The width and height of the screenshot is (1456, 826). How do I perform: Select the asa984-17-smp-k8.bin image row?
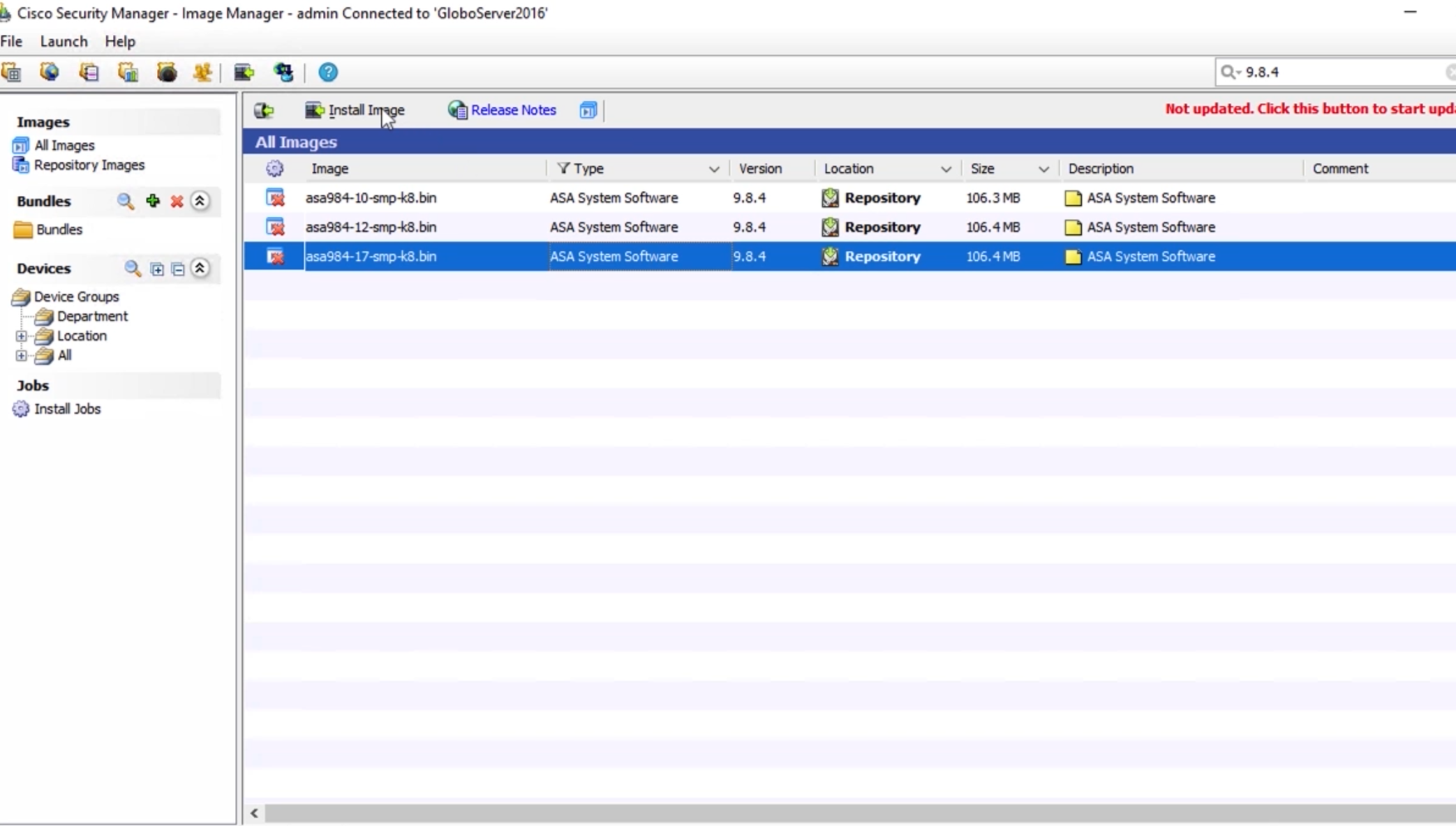tap(849, 257)
